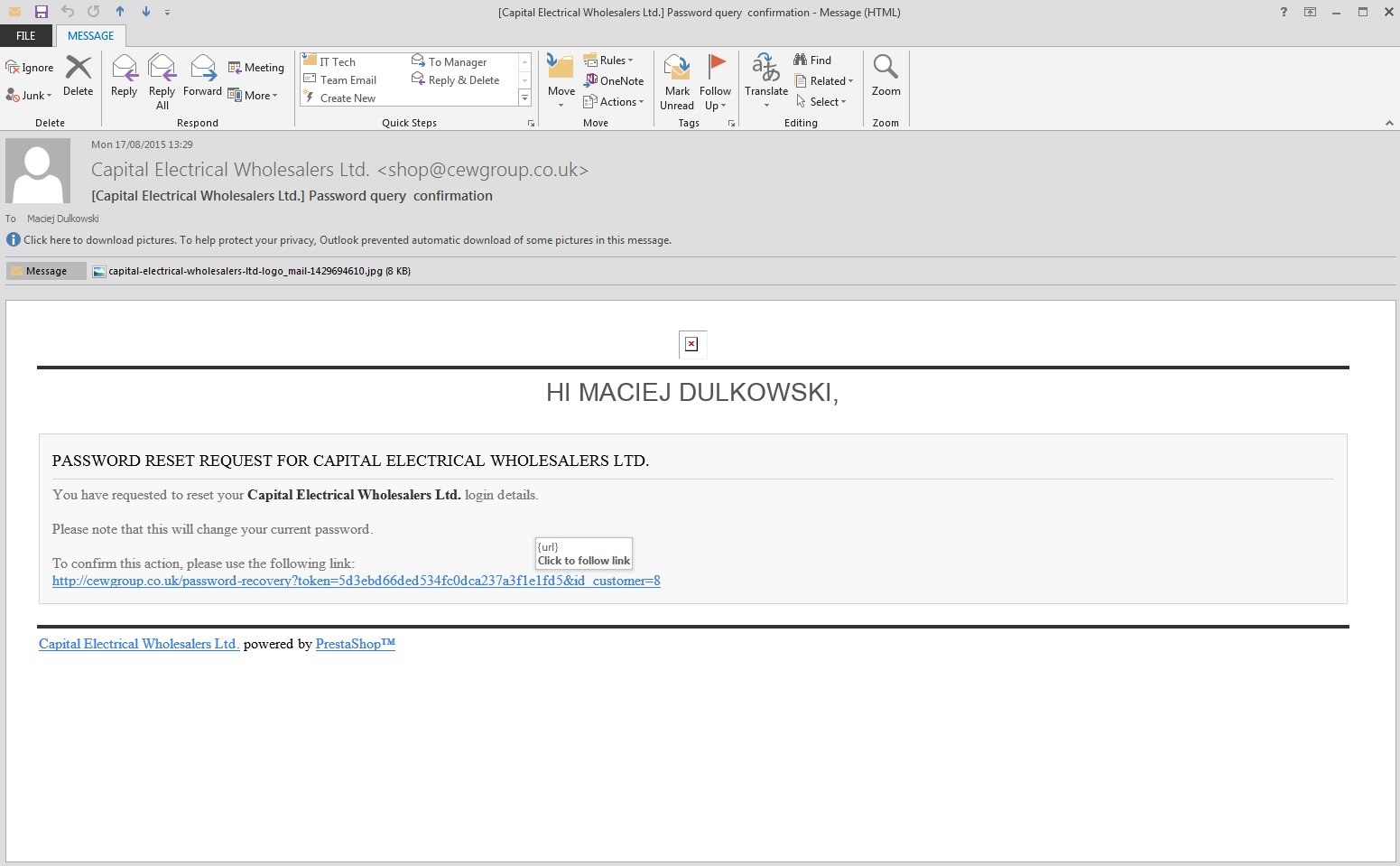Viewport: 1400px width, 866px height.
Task: Open the Move folder dropdown
Action: [x=561, y=81]
